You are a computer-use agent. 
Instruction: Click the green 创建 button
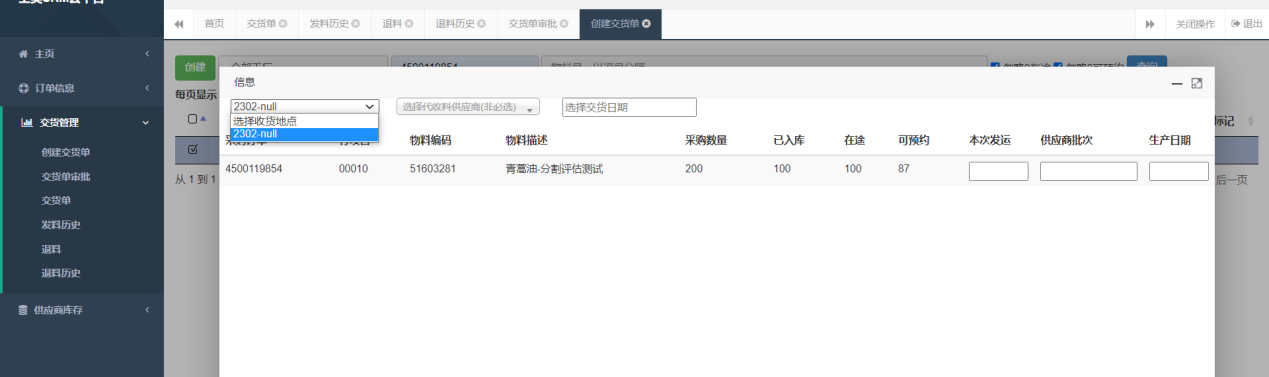(x=194, y=67)
